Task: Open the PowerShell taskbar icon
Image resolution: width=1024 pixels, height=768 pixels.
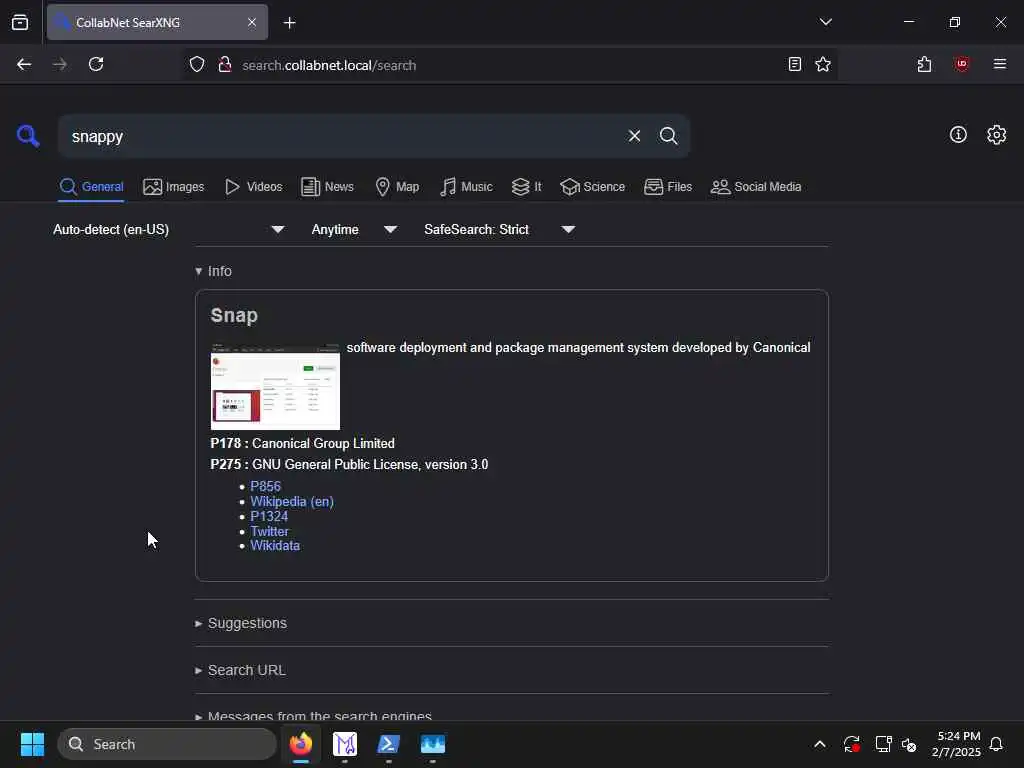Action: point(389,744)
